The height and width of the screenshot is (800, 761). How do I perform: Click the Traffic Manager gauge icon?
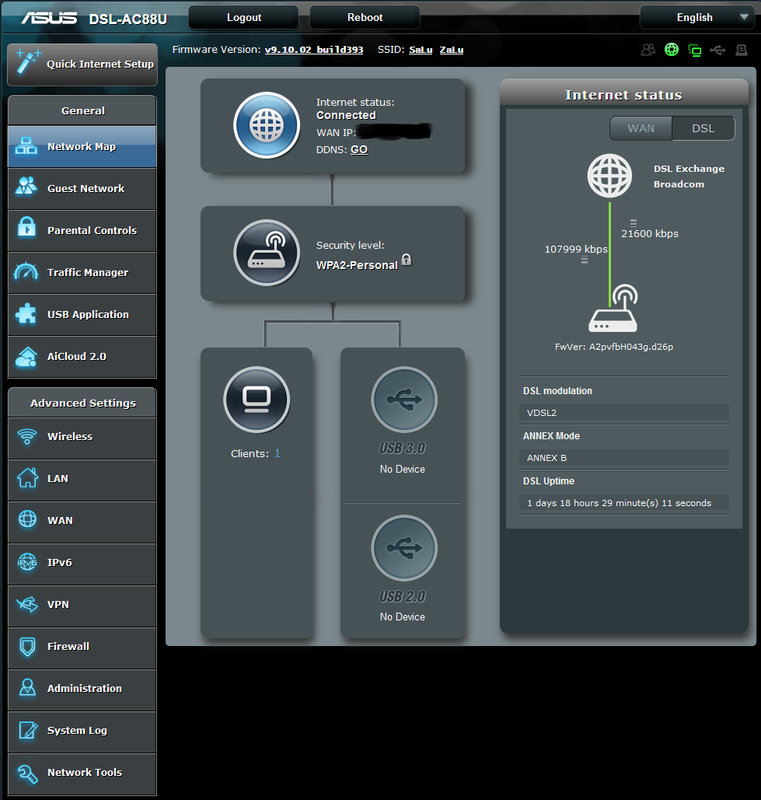coord(26,271)
